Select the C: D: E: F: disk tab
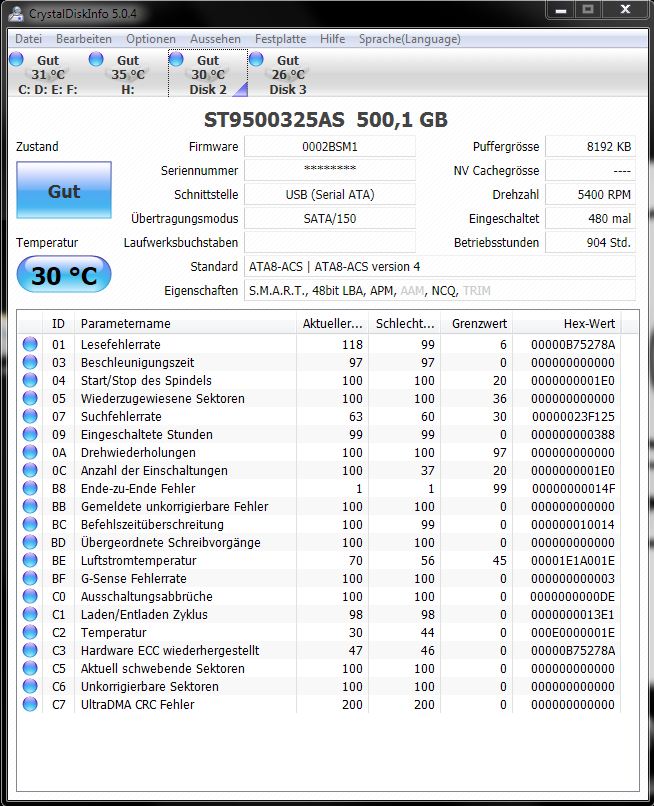Screen dimensions: 654x806 tap(48, 74)
